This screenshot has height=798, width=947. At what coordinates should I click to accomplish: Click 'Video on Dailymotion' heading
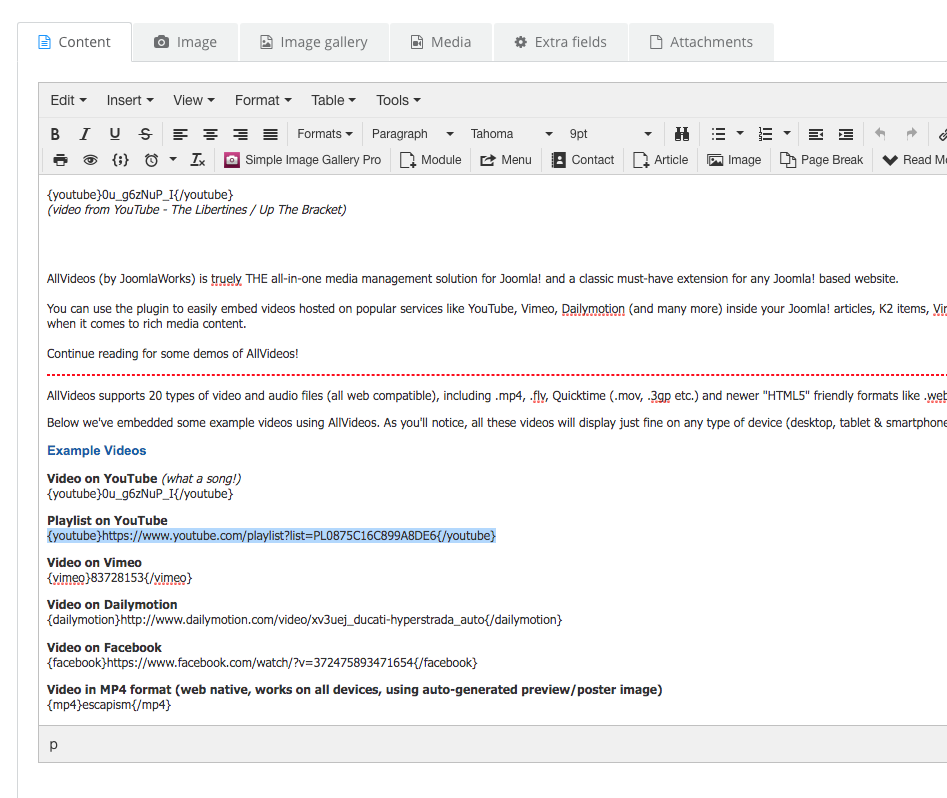coord(112,605)
